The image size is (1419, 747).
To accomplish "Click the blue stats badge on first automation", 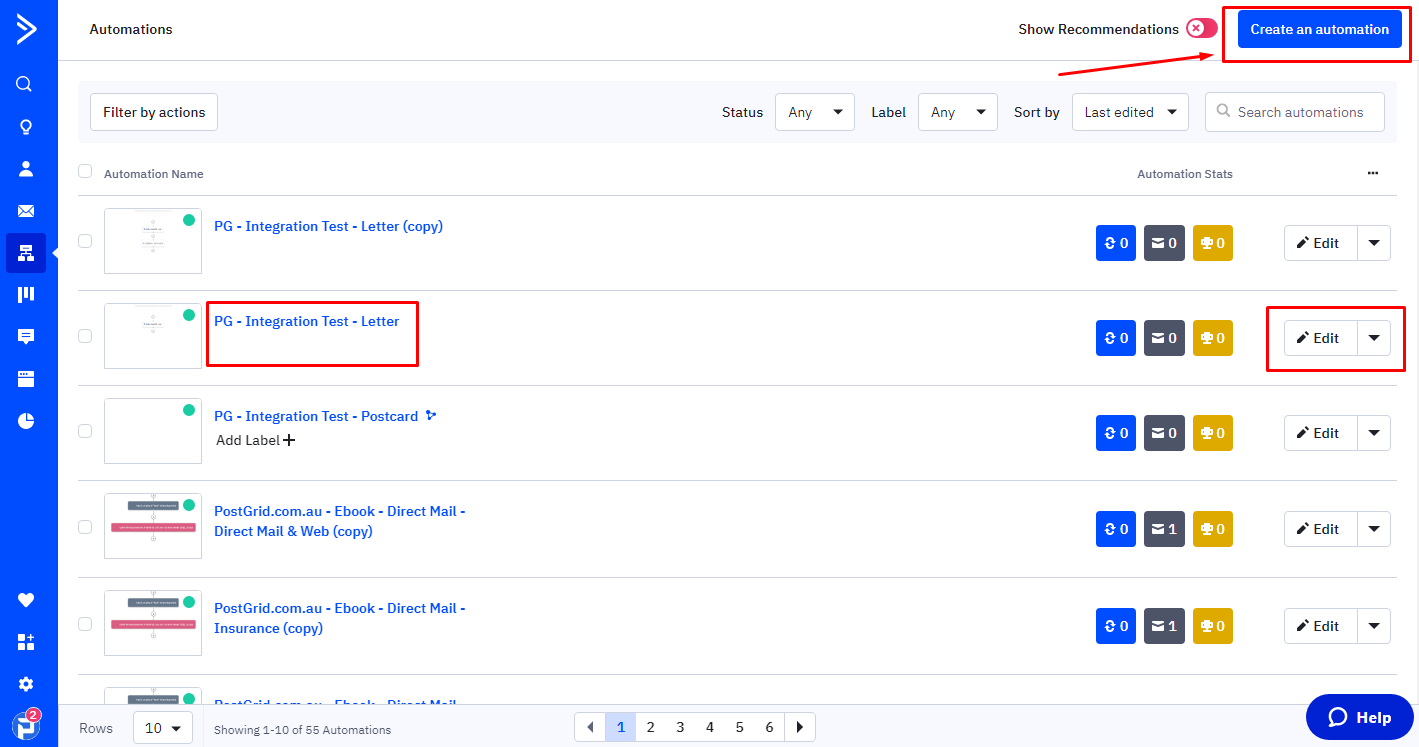I will [1115, 243].
